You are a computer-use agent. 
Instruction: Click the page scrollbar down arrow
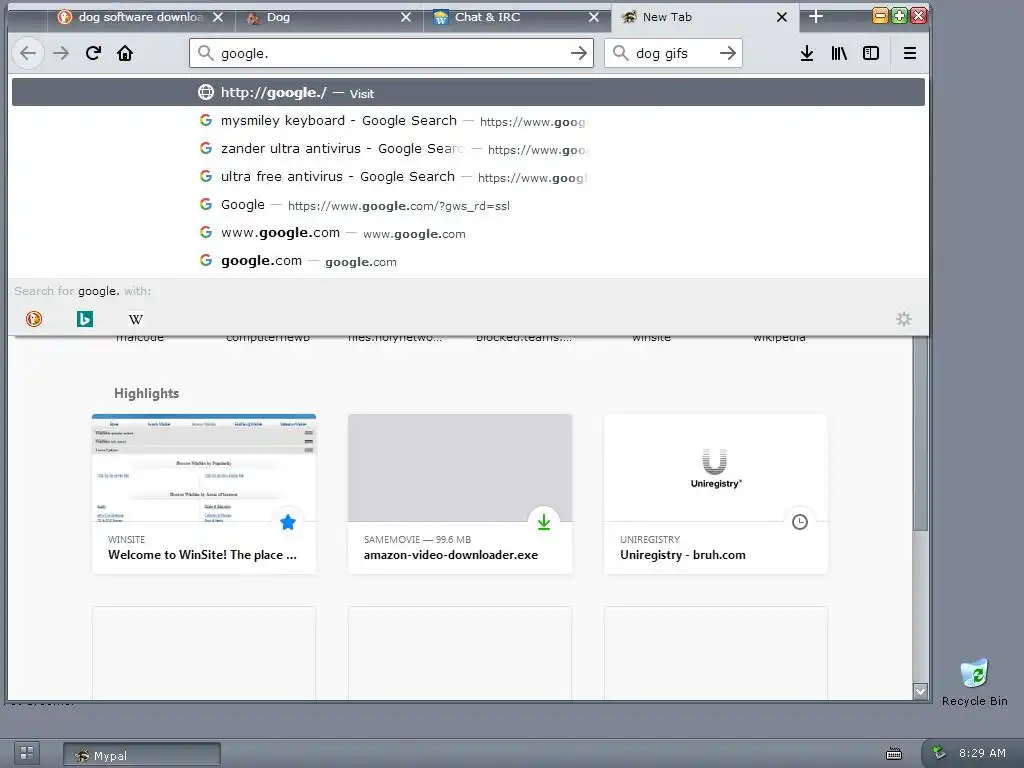920,691
